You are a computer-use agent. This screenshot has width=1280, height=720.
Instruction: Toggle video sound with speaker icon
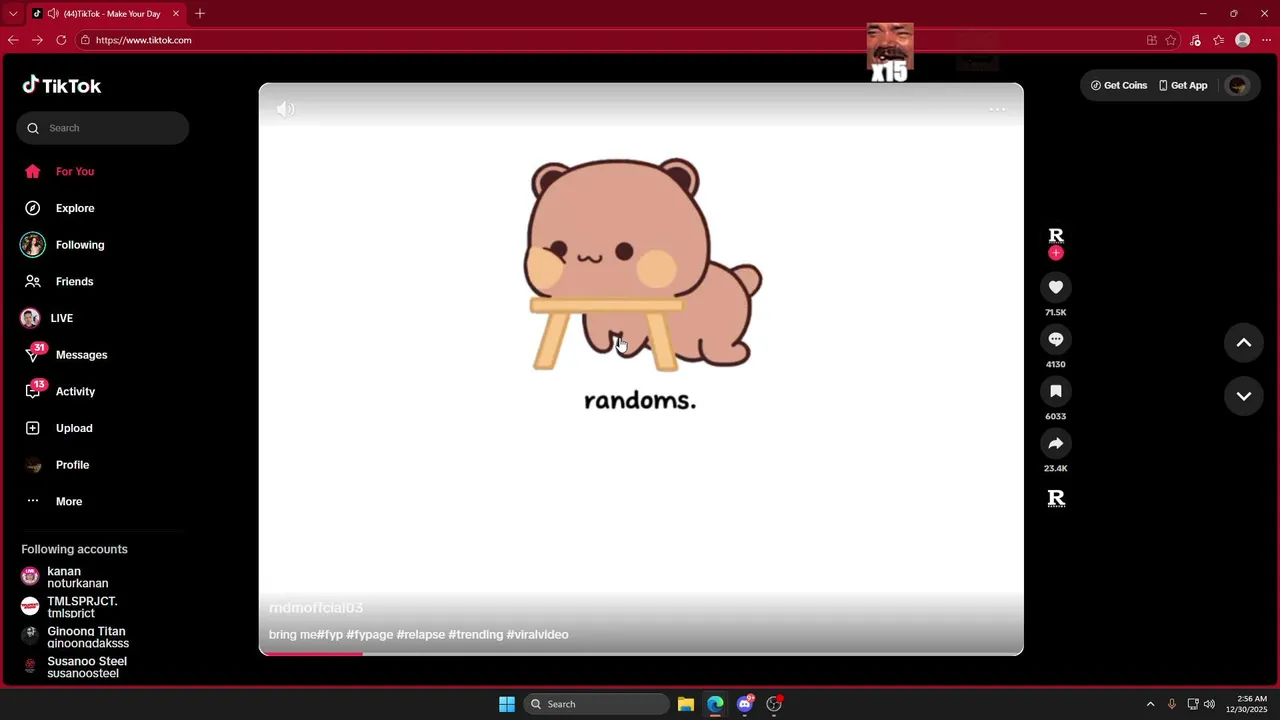click(x=285, y=109)
